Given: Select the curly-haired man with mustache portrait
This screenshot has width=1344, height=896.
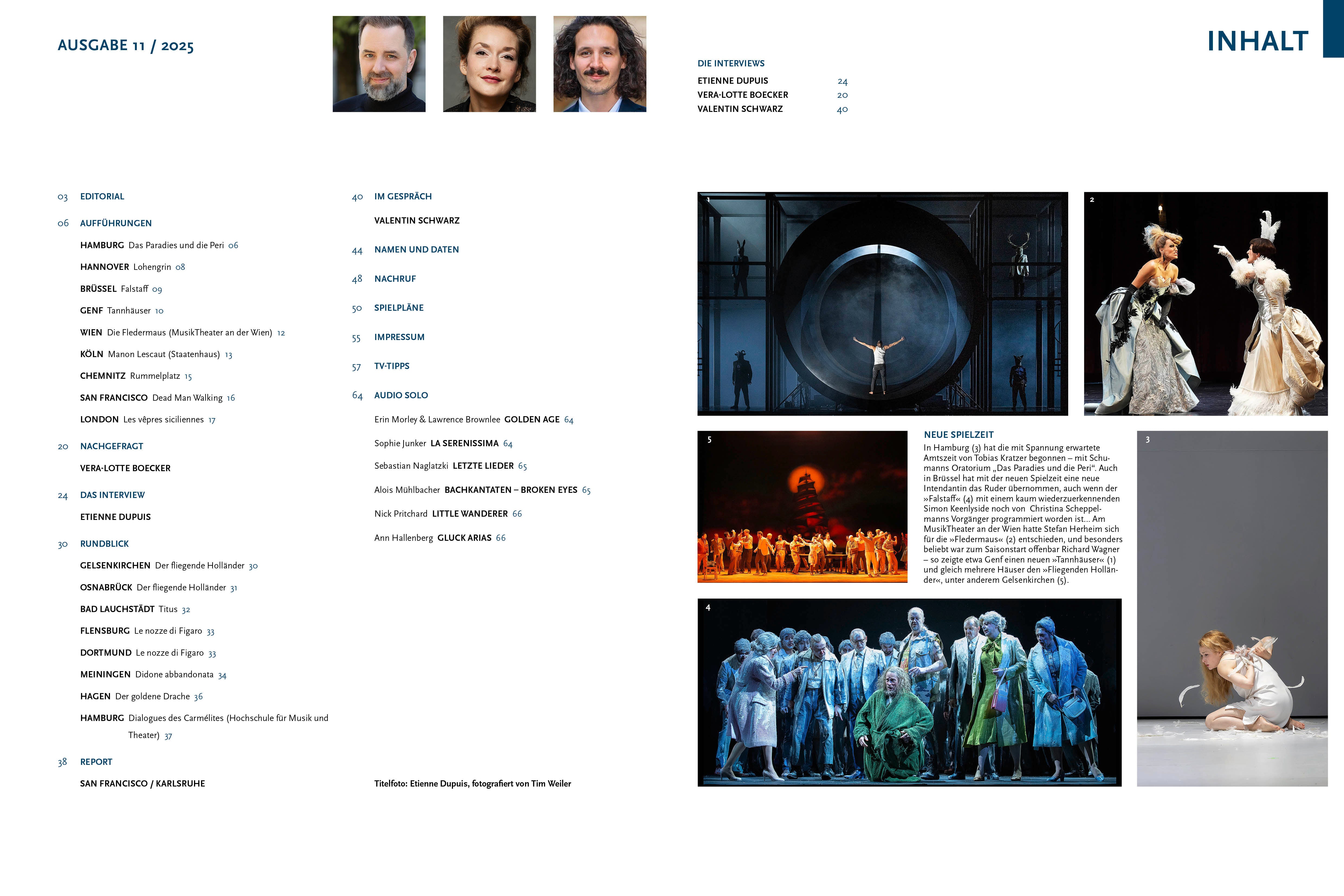Looking at the screenshot, I should (x=600, y=64).
